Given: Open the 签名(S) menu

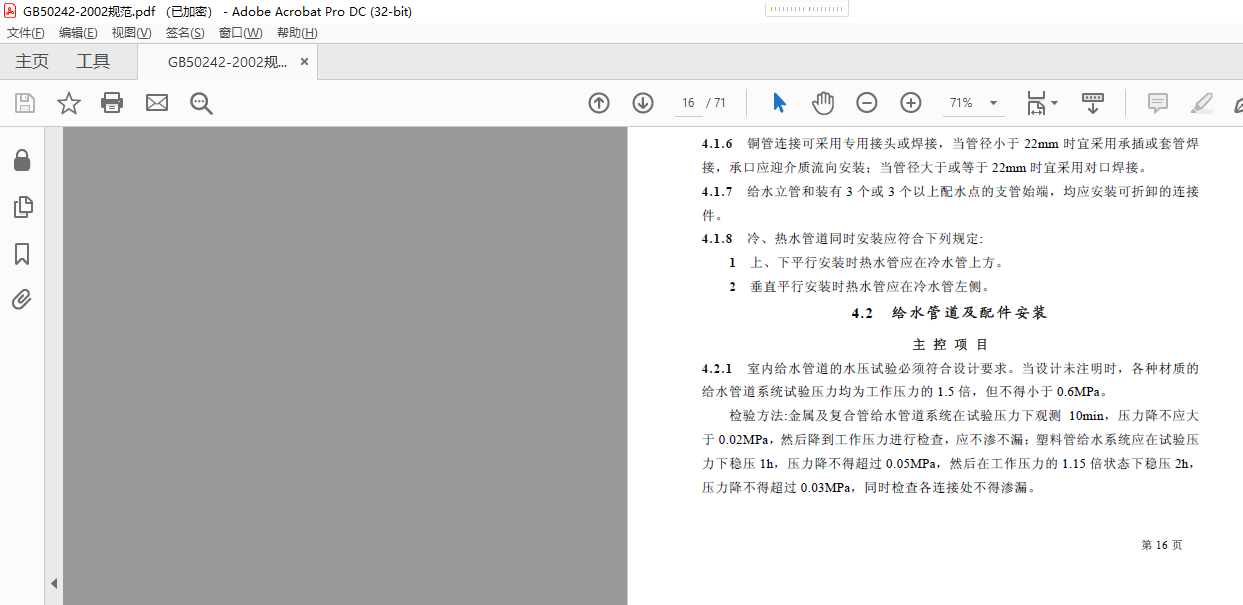Looking at the screenshot, I should [185, 33].
